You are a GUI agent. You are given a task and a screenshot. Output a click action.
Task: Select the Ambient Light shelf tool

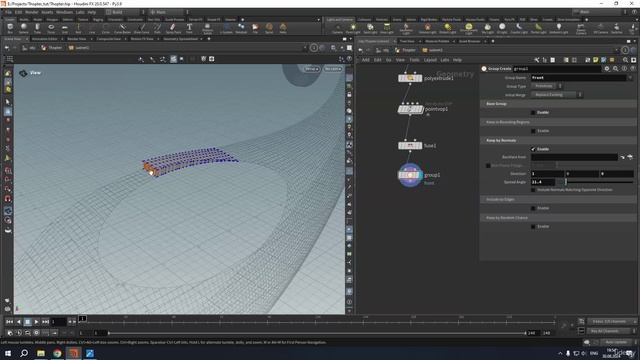coord(558,29)
